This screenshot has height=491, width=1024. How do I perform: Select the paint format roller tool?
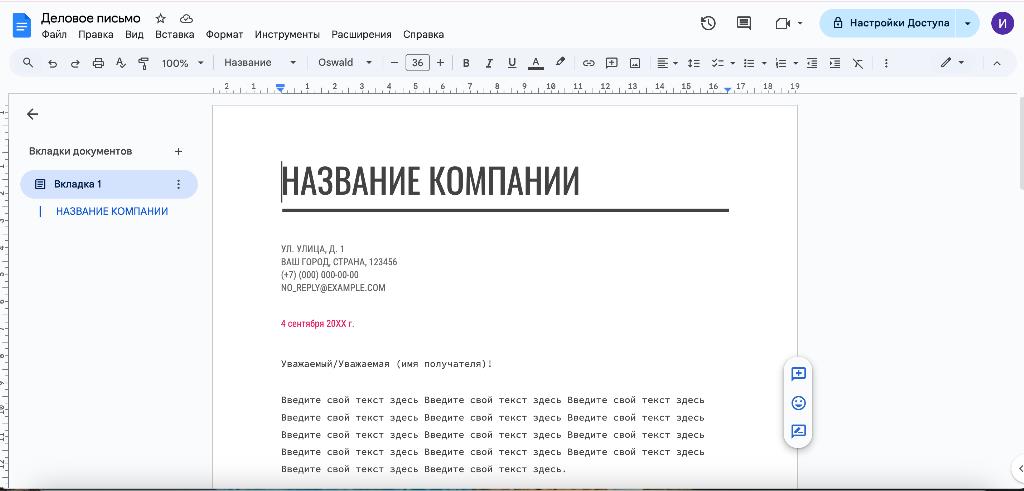[144, 63]
